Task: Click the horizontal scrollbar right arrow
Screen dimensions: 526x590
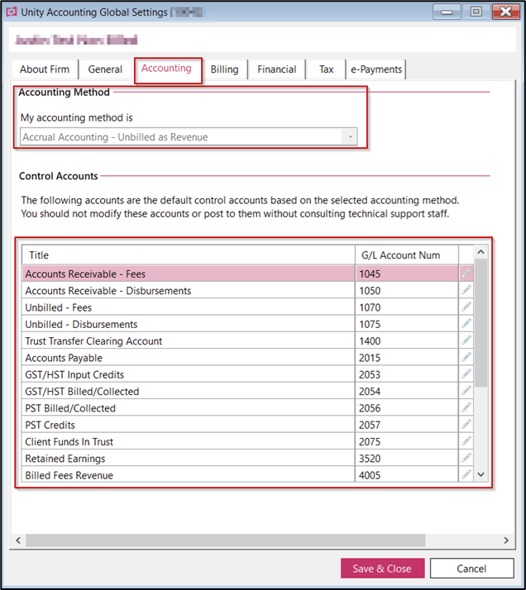Action: pos(506,540)
